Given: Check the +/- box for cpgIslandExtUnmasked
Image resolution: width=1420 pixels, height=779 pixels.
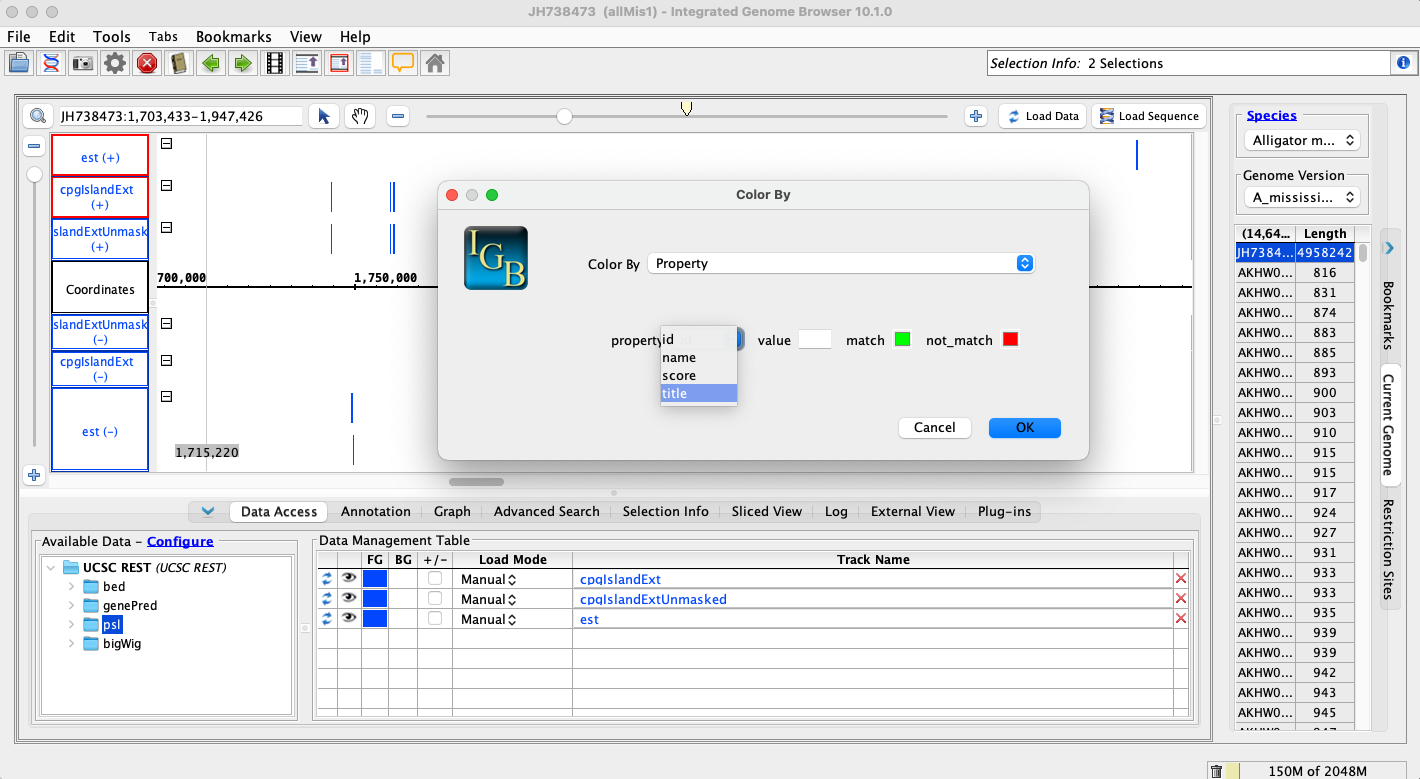Looking at the screenshot, I should pyautogui.click(x=435, y=599).
